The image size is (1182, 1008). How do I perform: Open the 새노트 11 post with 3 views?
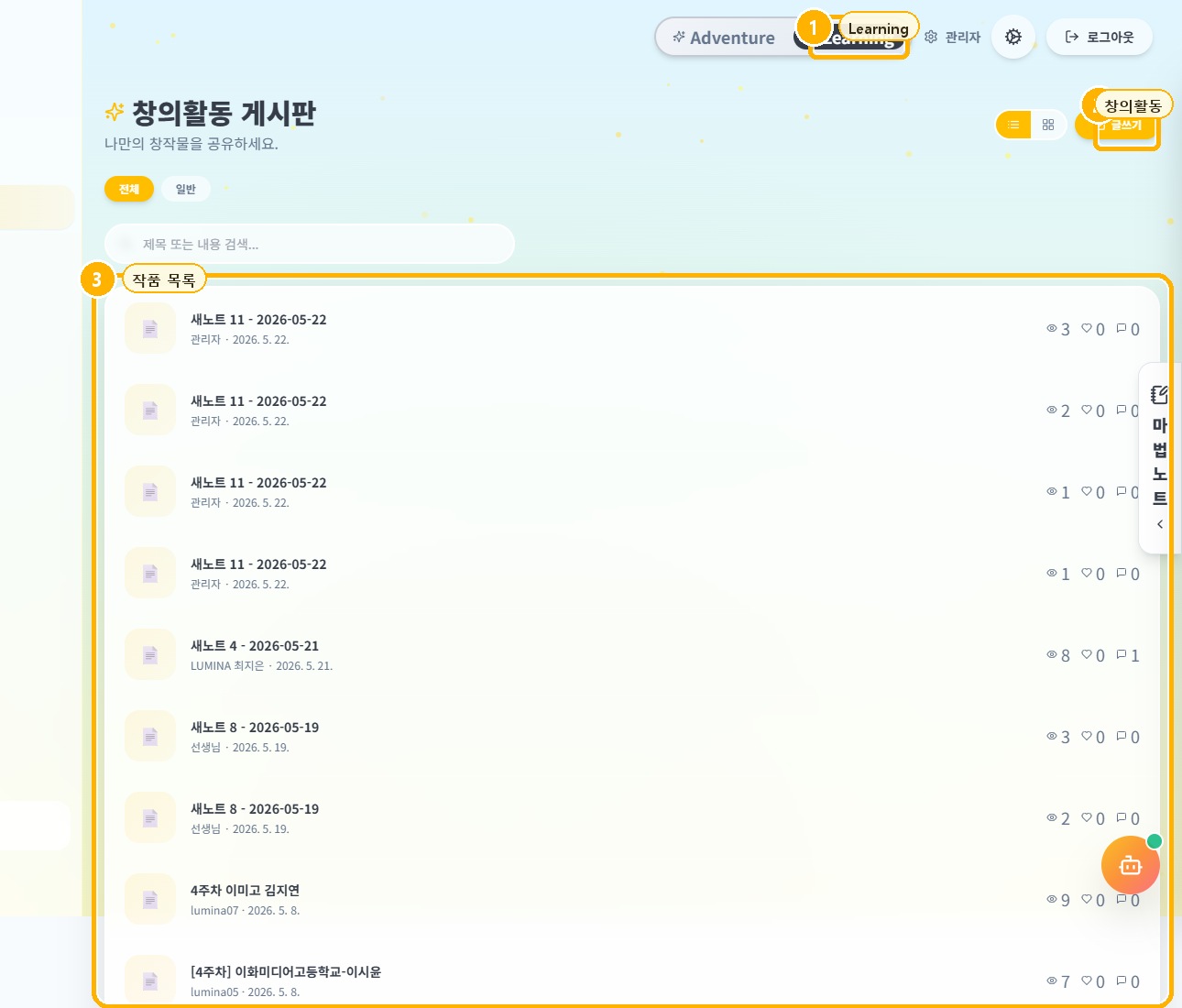click(632, 329)
